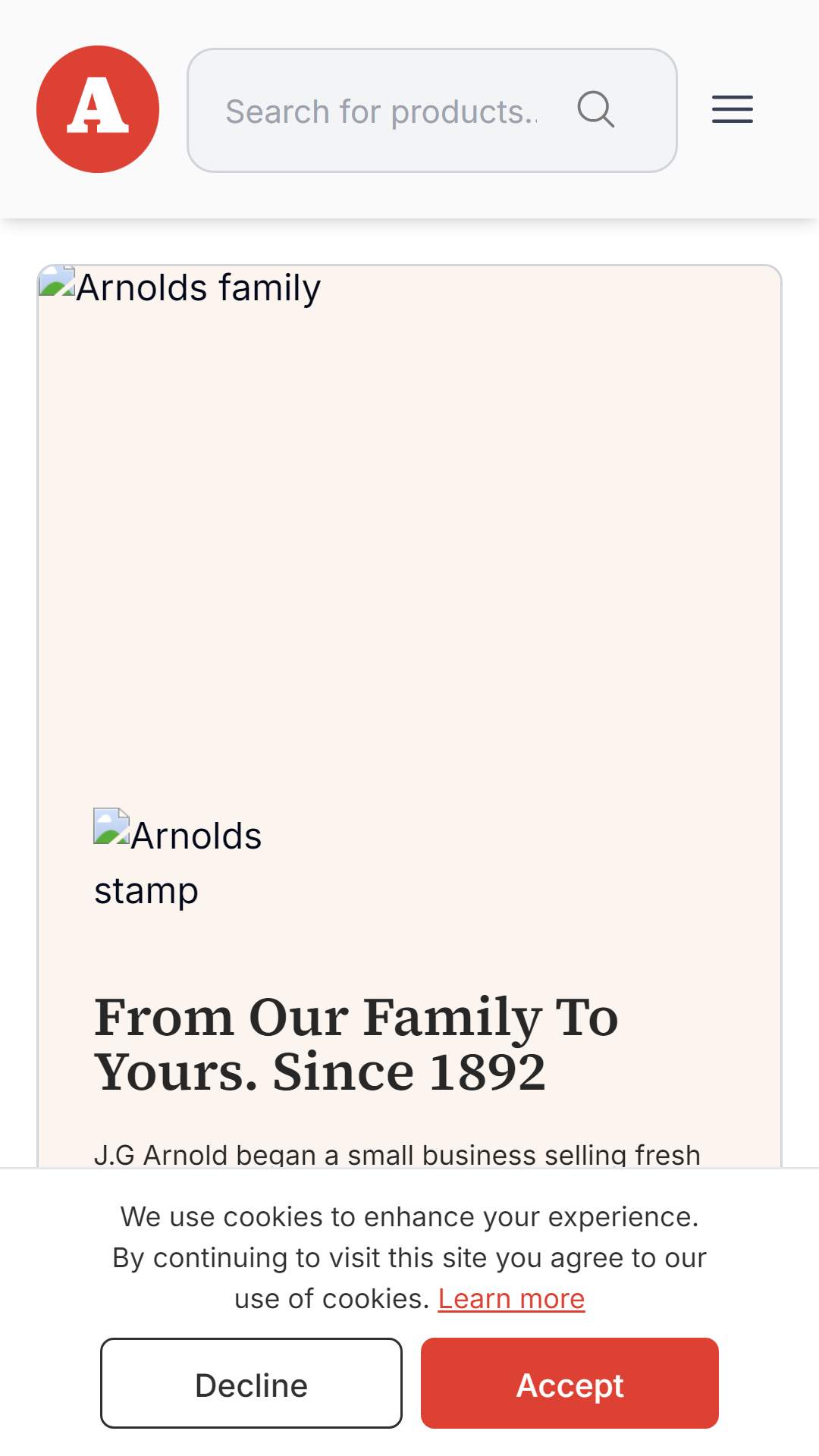Click the J.G Arnold began paragraph text
The width and height of the screenshot is (819, 1456).
[397, 1155]
